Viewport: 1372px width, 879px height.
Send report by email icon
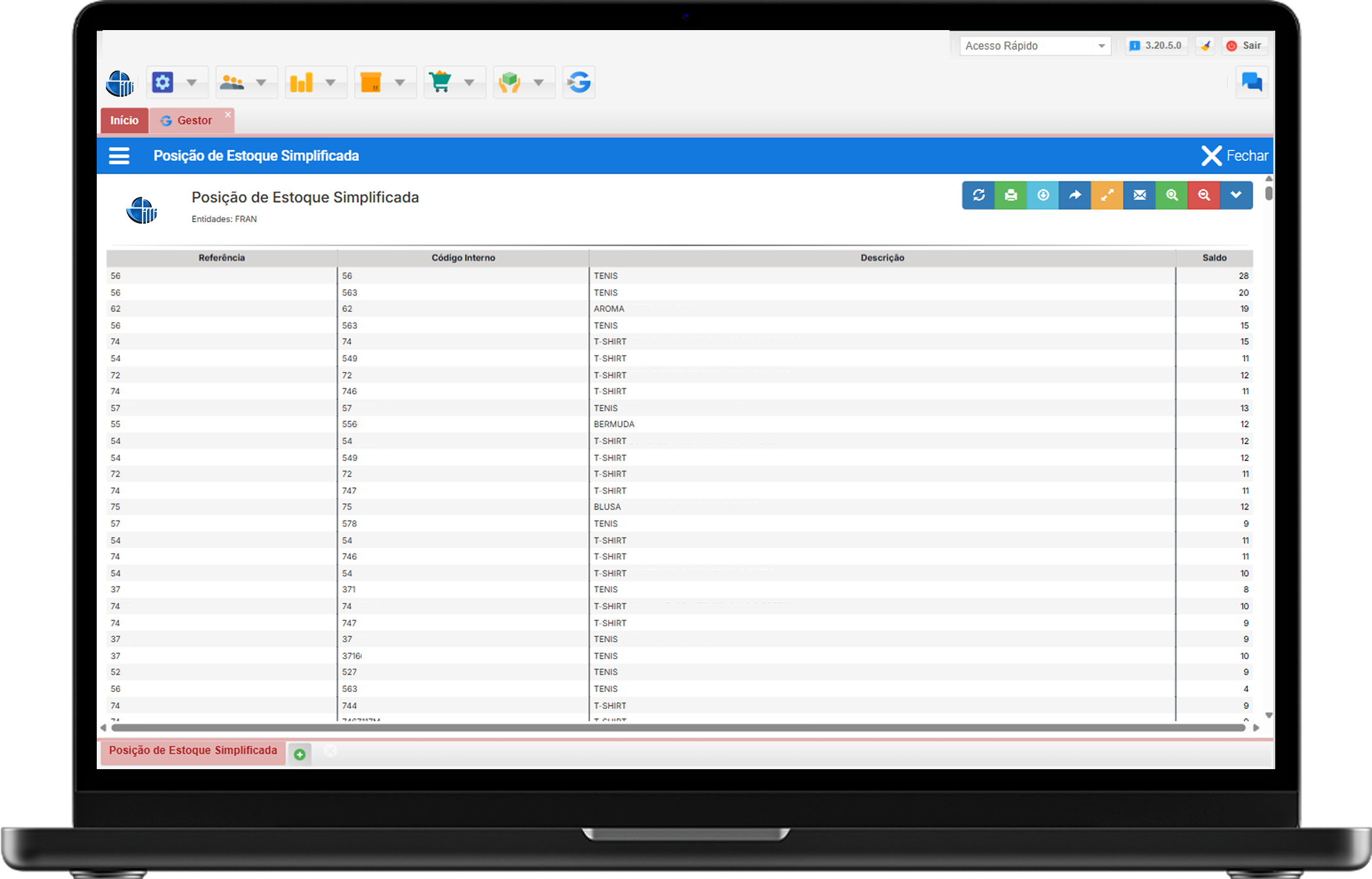coord(1139,195)
